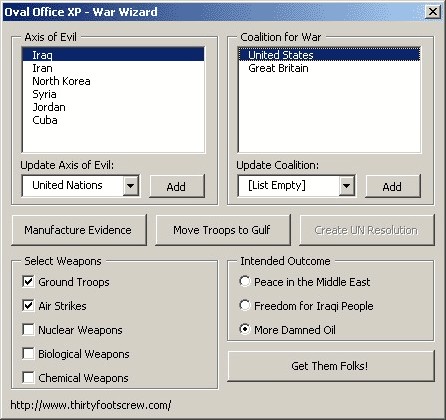Choose Syria from Axis of Evil list
This screenshot has height=420, width=446.
point(113,94)
